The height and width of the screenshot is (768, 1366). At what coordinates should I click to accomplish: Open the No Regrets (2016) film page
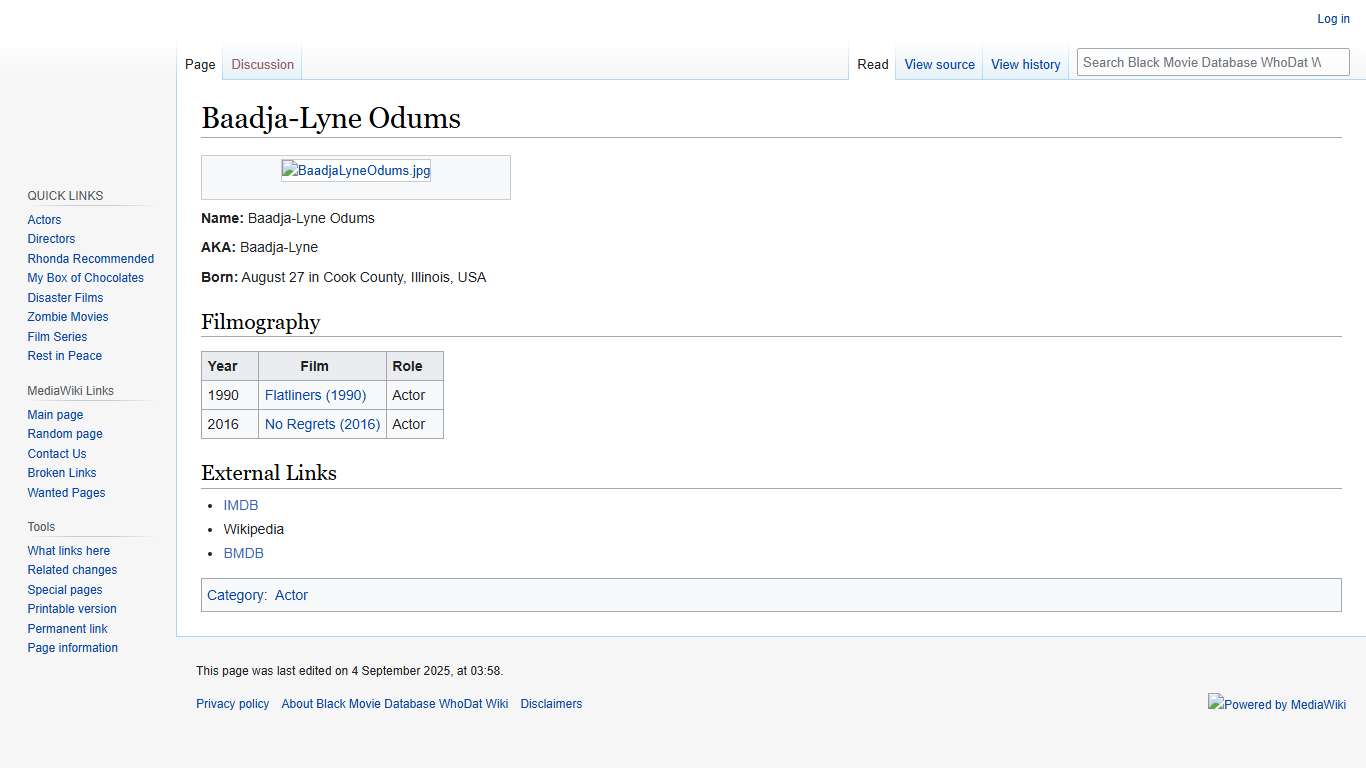[x=322, y=424]
